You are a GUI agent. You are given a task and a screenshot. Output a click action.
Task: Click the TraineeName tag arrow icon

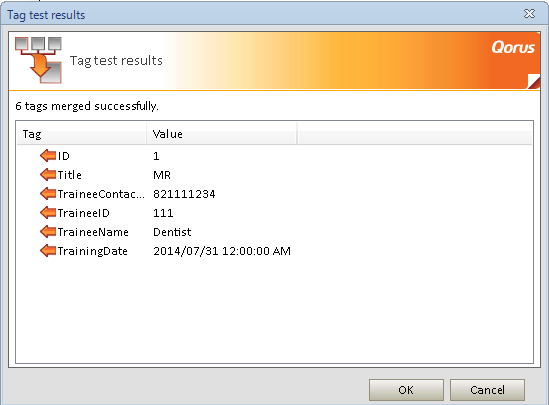48,231
